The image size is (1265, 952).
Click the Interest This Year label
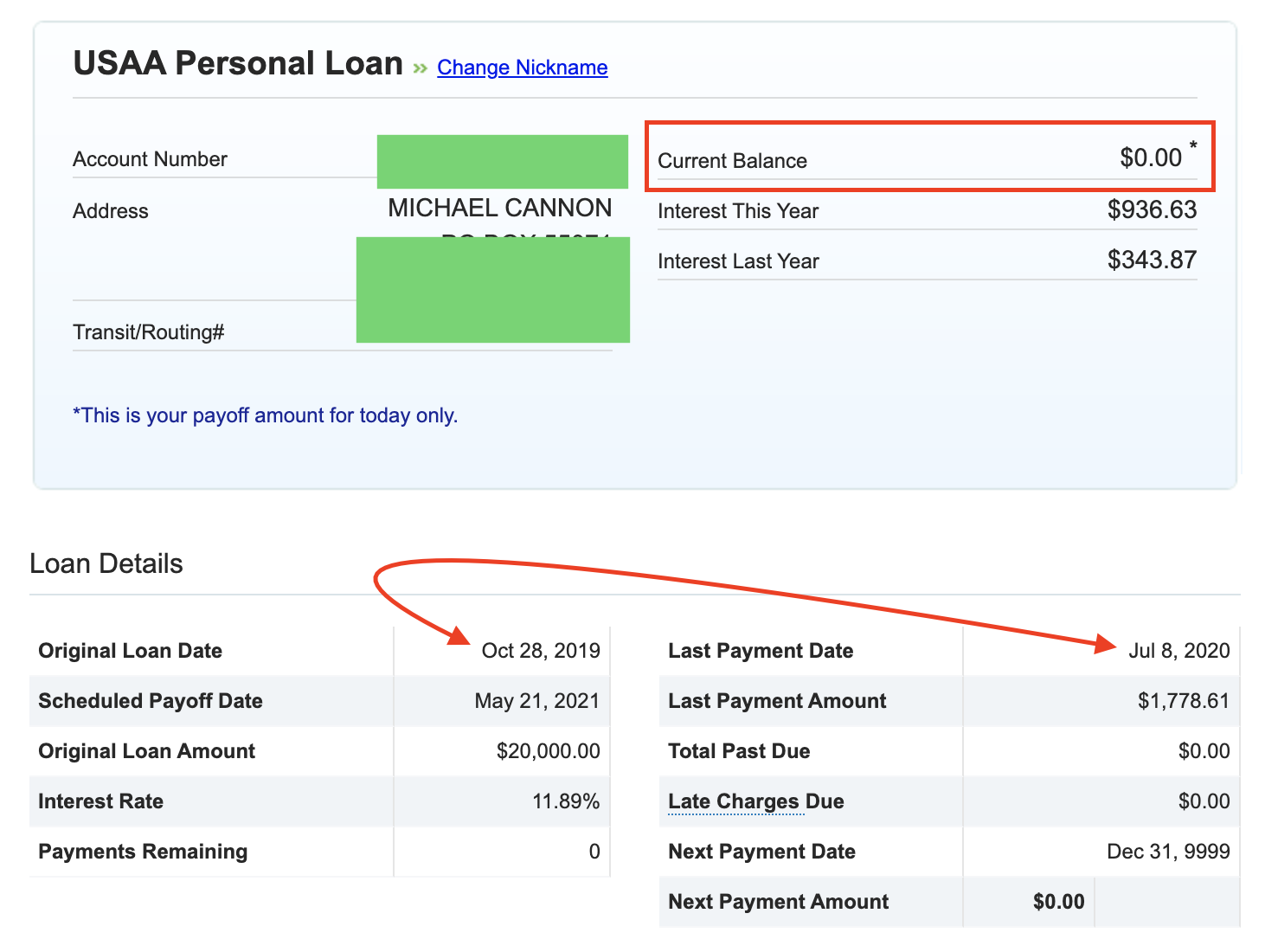pyautogui.click(x=738, y=211)
